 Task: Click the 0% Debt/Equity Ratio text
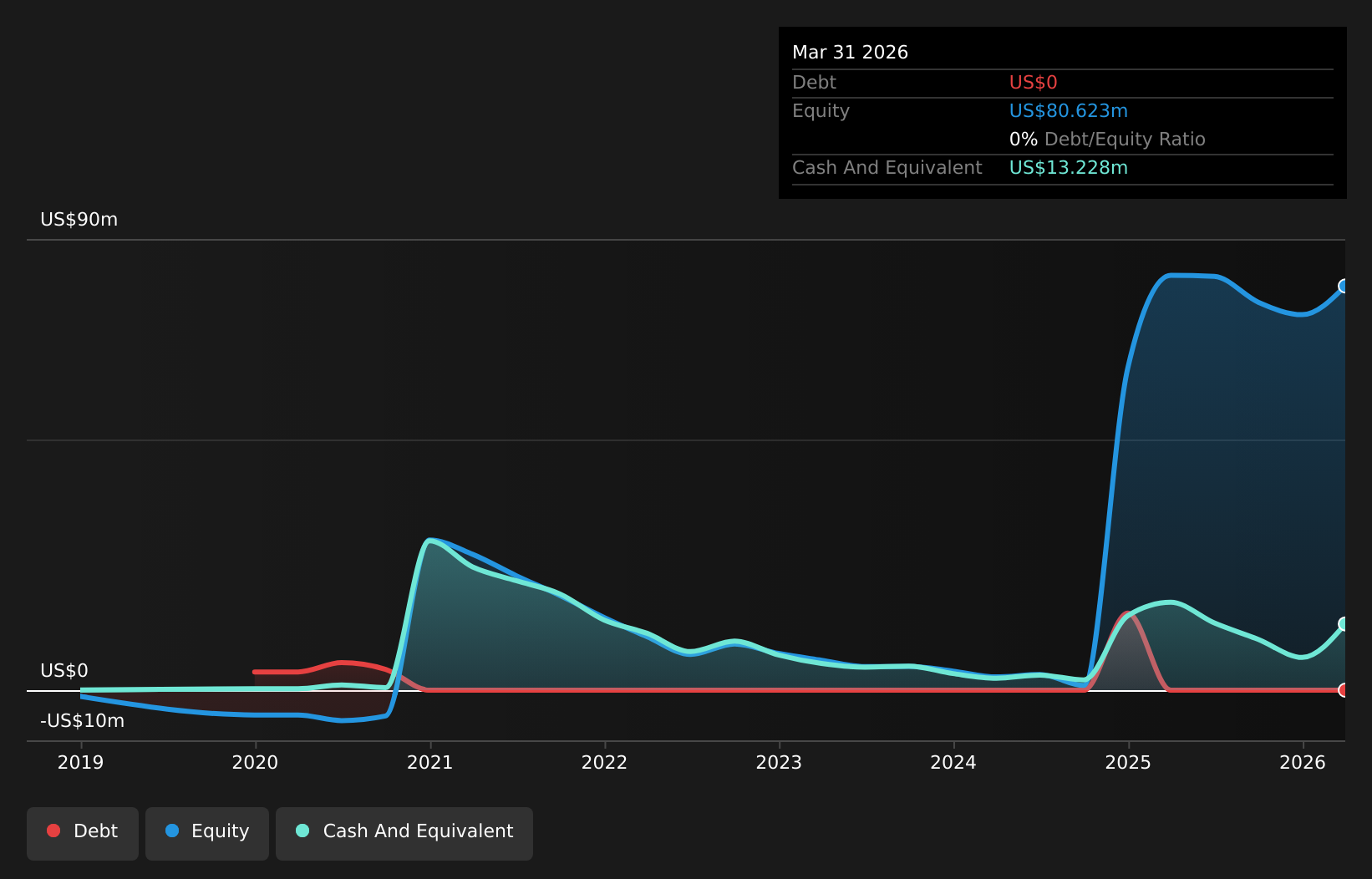click(1108, 140)
